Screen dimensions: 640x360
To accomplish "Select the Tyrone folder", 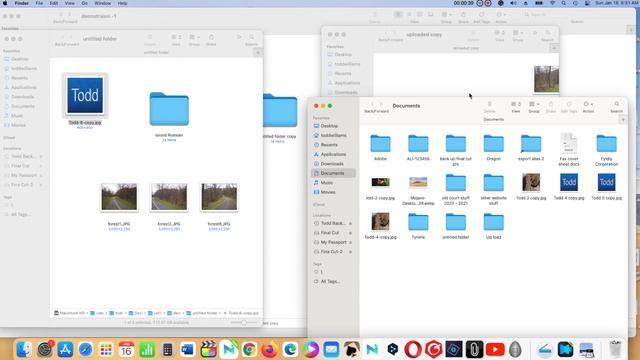I will point(418,222).
